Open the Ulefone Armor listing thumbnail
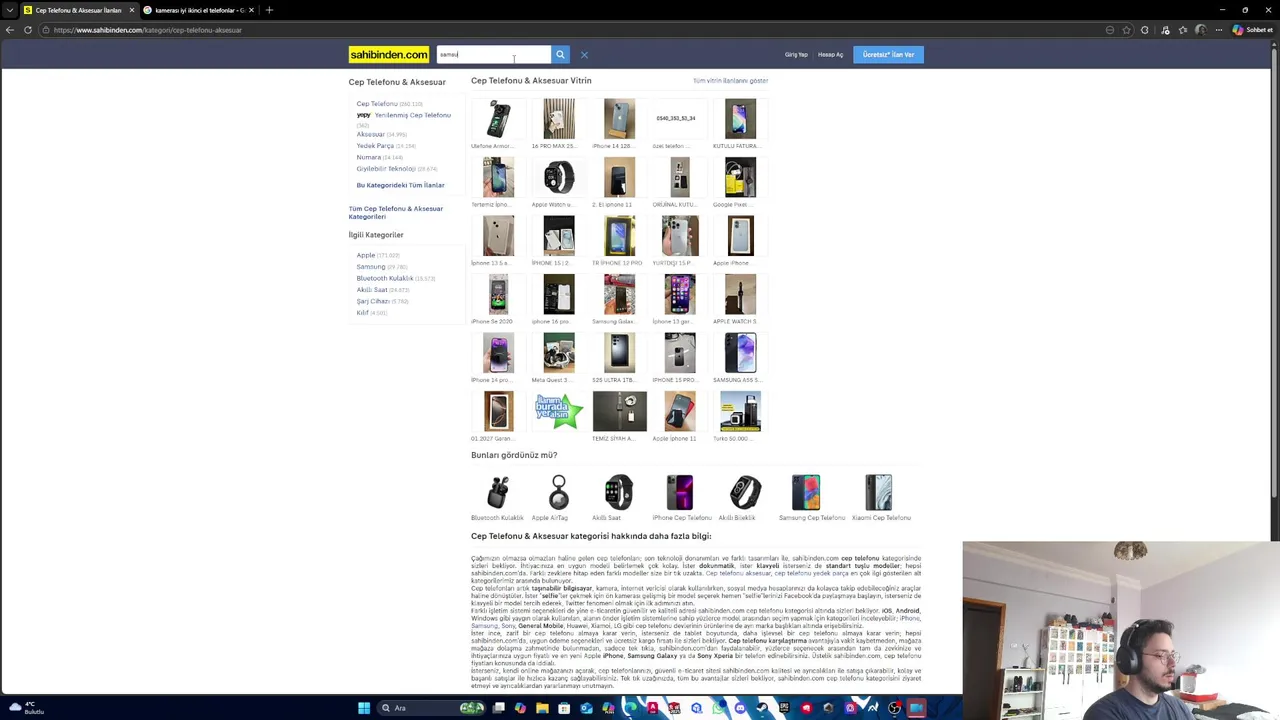Screen dimensions: 1280x720 click(498, 119)
